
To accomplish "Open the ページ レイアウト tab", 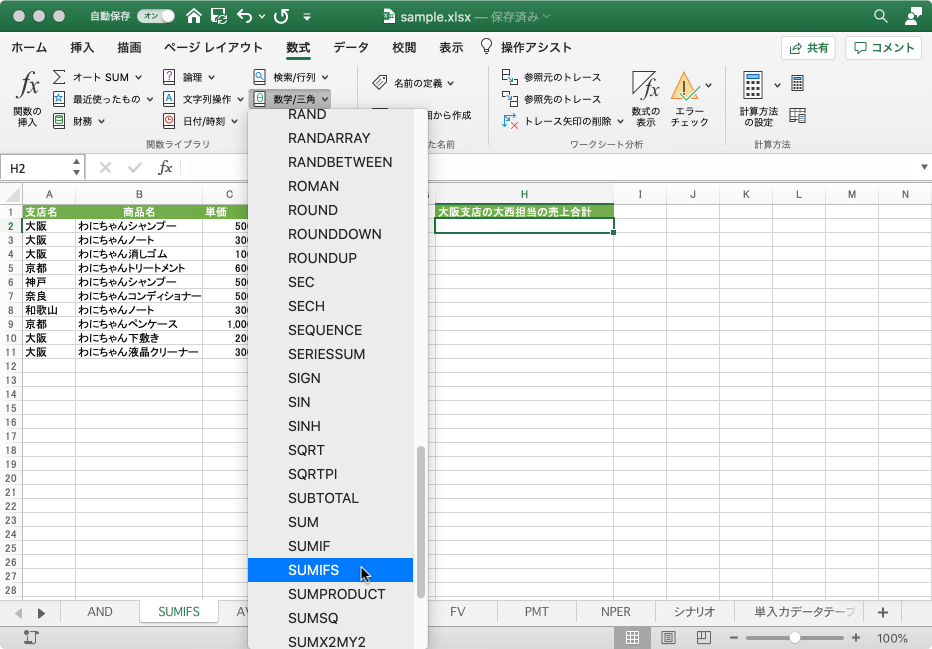I will 213,48.
